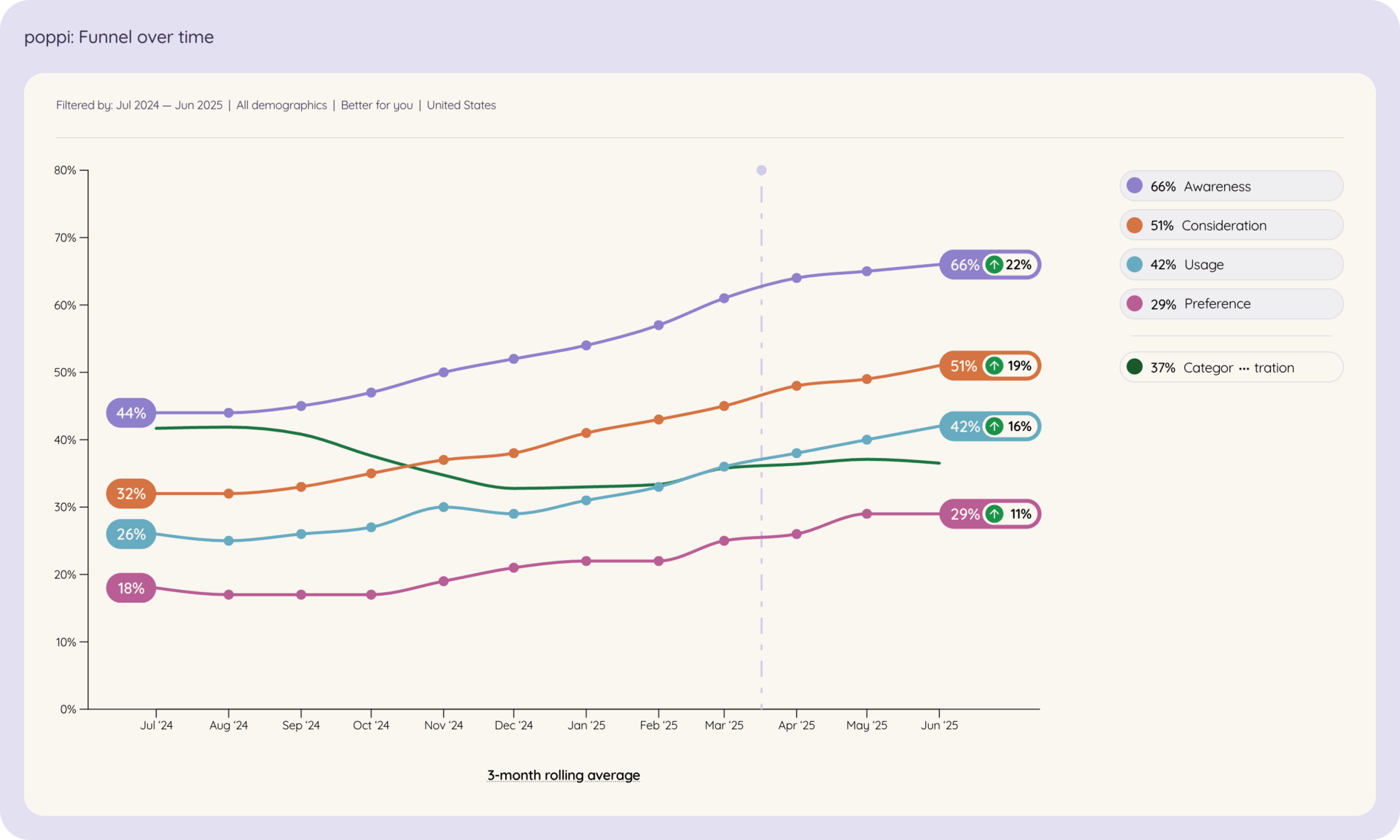Click the 32% Consideration start label
The height and width of the screenshot is (840, 1400).
131,494
